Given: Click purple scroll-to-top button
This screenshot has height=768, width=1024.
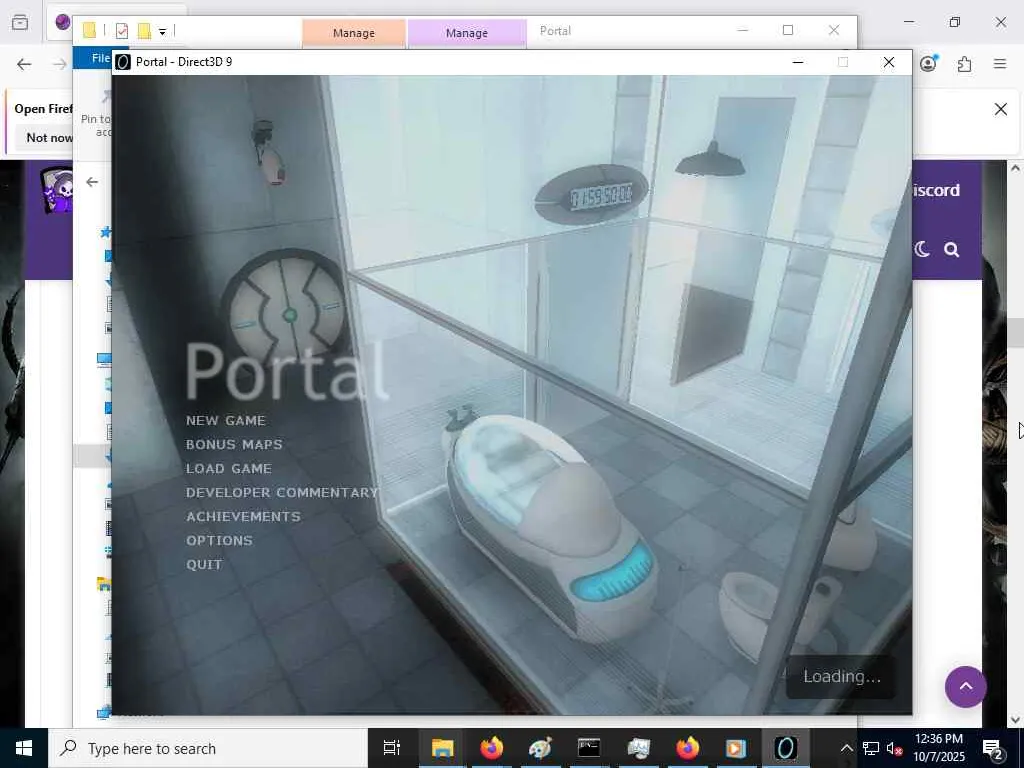Looking at the screenshot, I should tap(965, 686).
